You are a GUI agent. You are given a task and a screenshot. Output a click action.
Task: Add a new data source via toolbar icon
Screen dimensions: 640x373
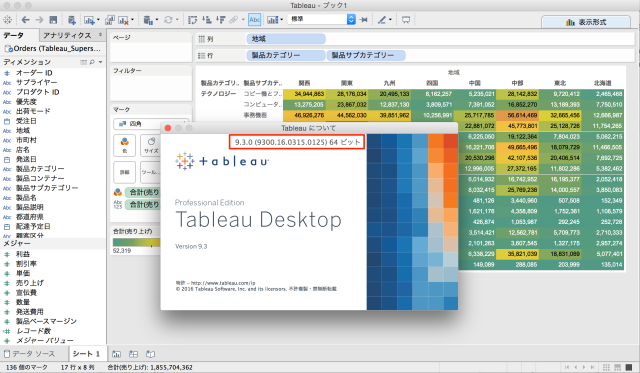coord(72,20)
